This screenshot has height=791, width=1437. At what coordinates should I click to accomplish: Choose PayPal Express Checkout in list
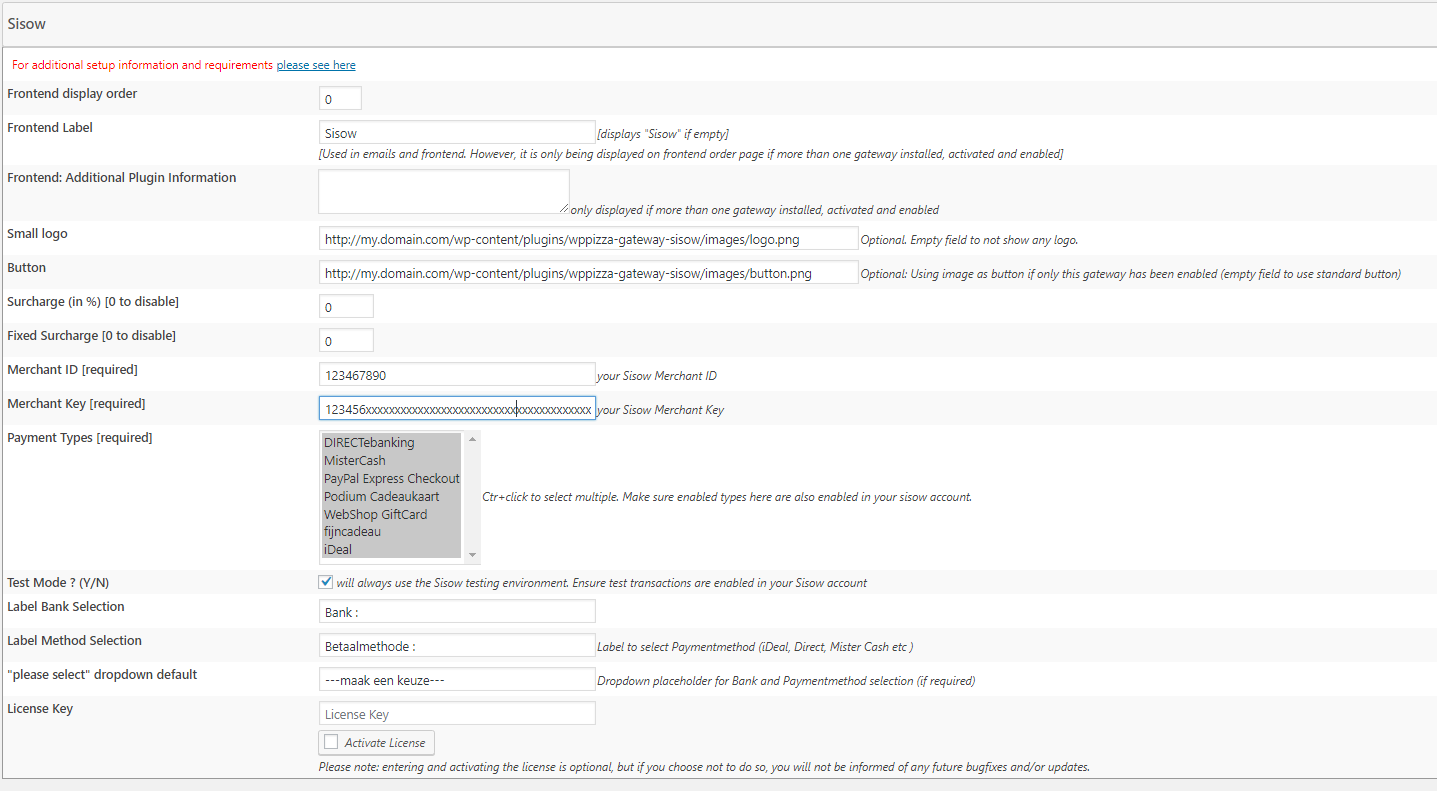[391, 478]
